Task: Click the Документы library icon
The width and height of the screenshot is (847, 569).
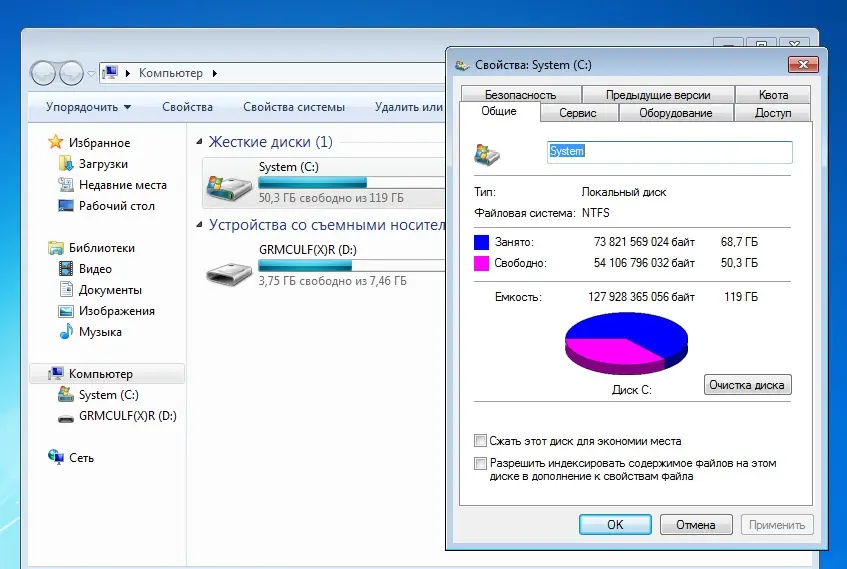Action: coord(66,290)
